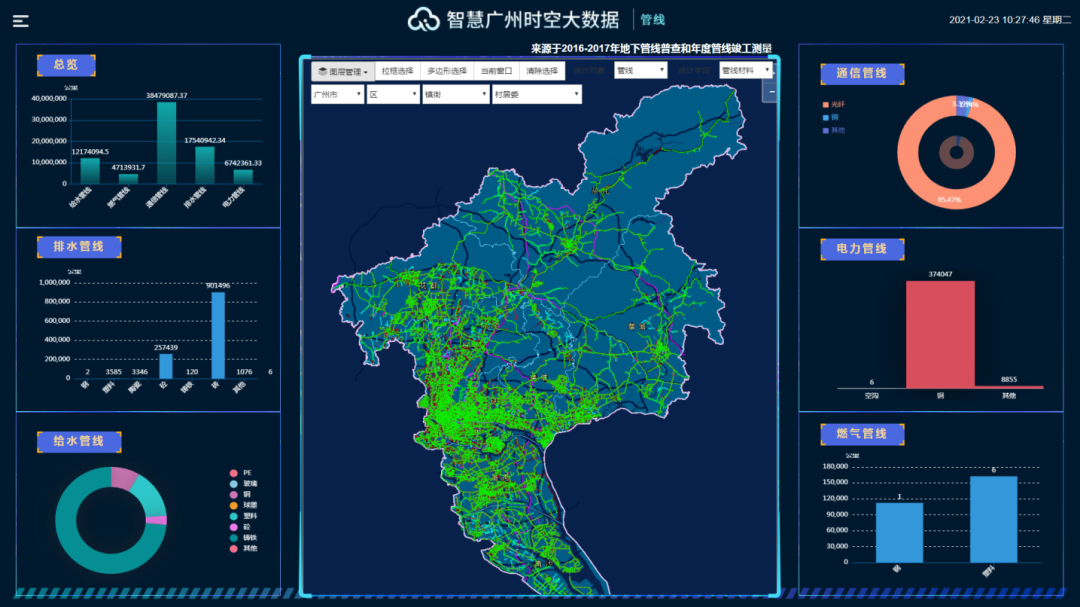The image size is (1080, 607).
Task: Open the 管线材料 statistics field dropdown
Action: pos(746,70)
